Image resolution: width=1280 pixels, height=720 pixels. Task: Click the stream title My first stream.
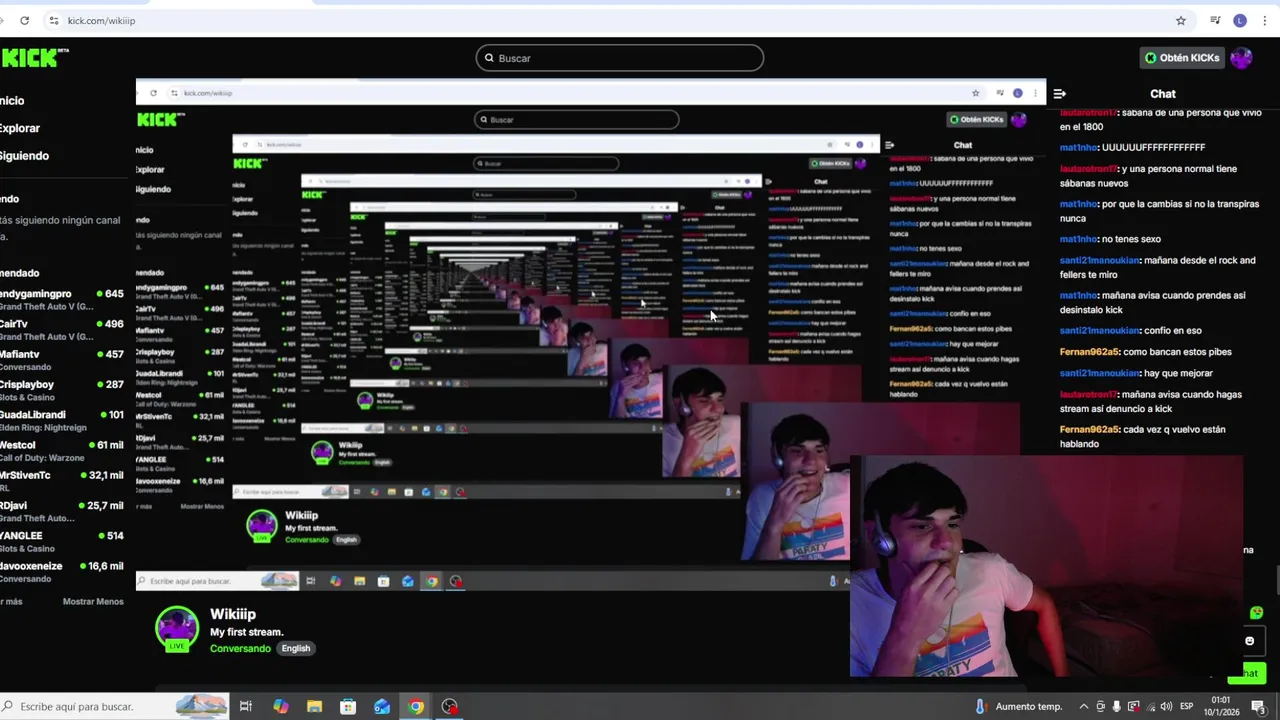[247, 632]
